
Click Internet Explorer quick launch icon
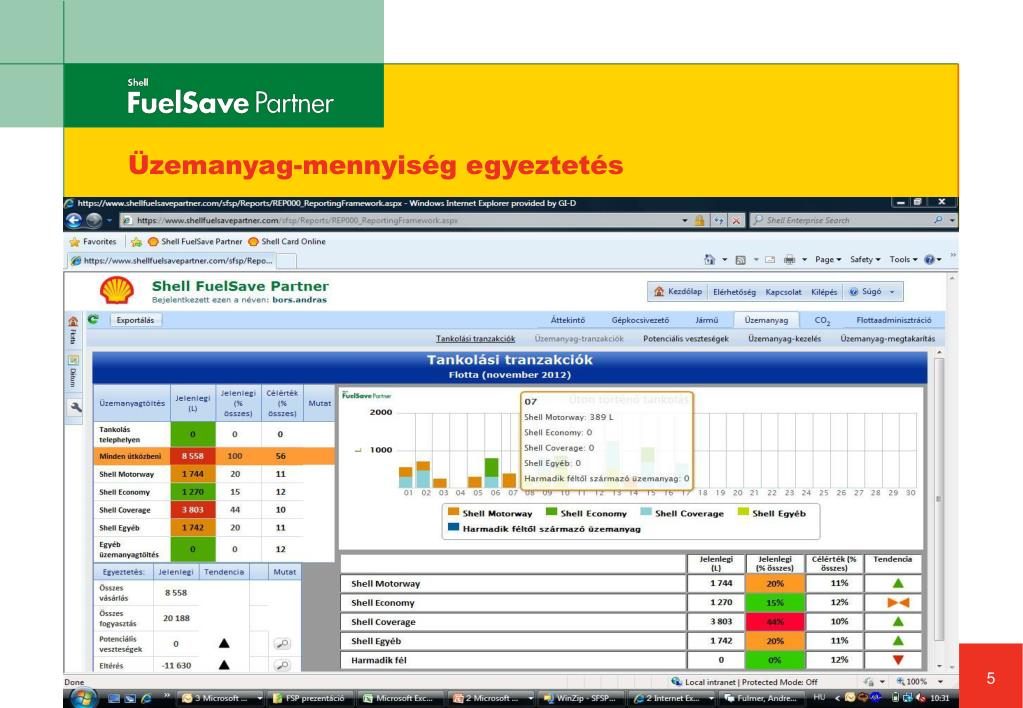pyautogui.click(x=146, y=698)
